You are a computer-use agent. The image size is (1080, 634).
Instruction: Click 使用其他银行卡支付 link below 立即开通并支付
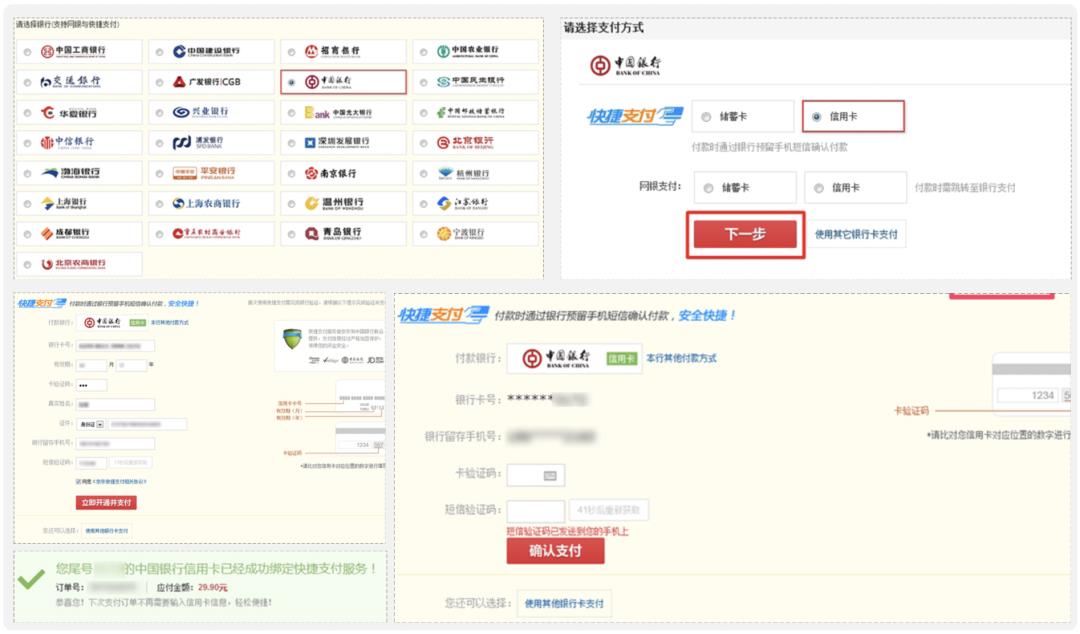(107, 531)
